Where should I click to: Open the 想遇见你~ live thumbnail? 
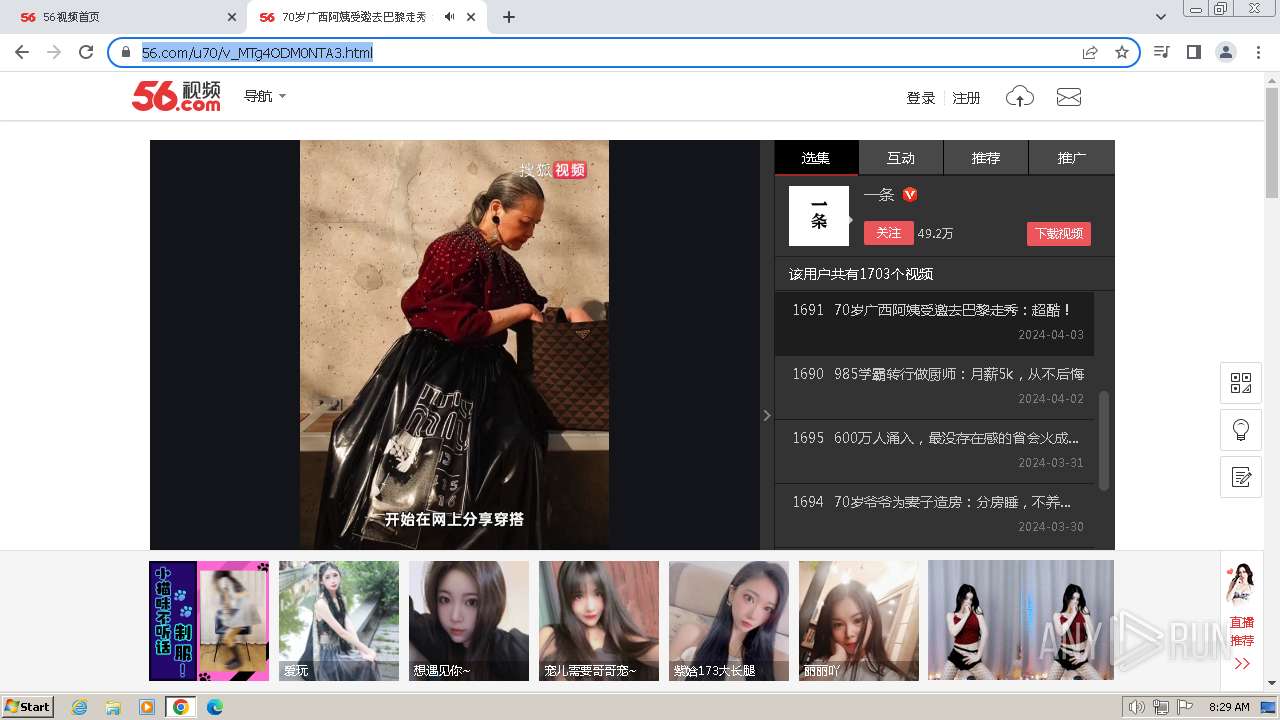point(469,621)
